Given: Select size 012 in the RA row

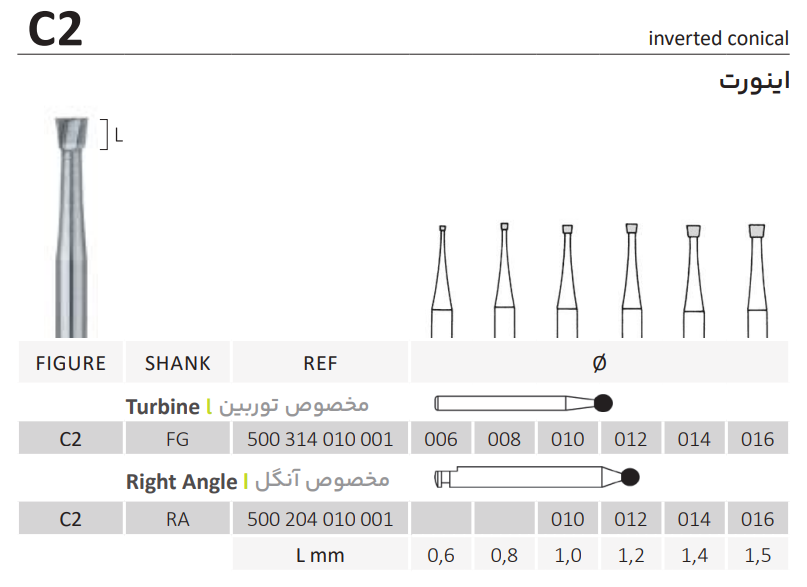Looking at the screenshot, I should coord(631,519).
